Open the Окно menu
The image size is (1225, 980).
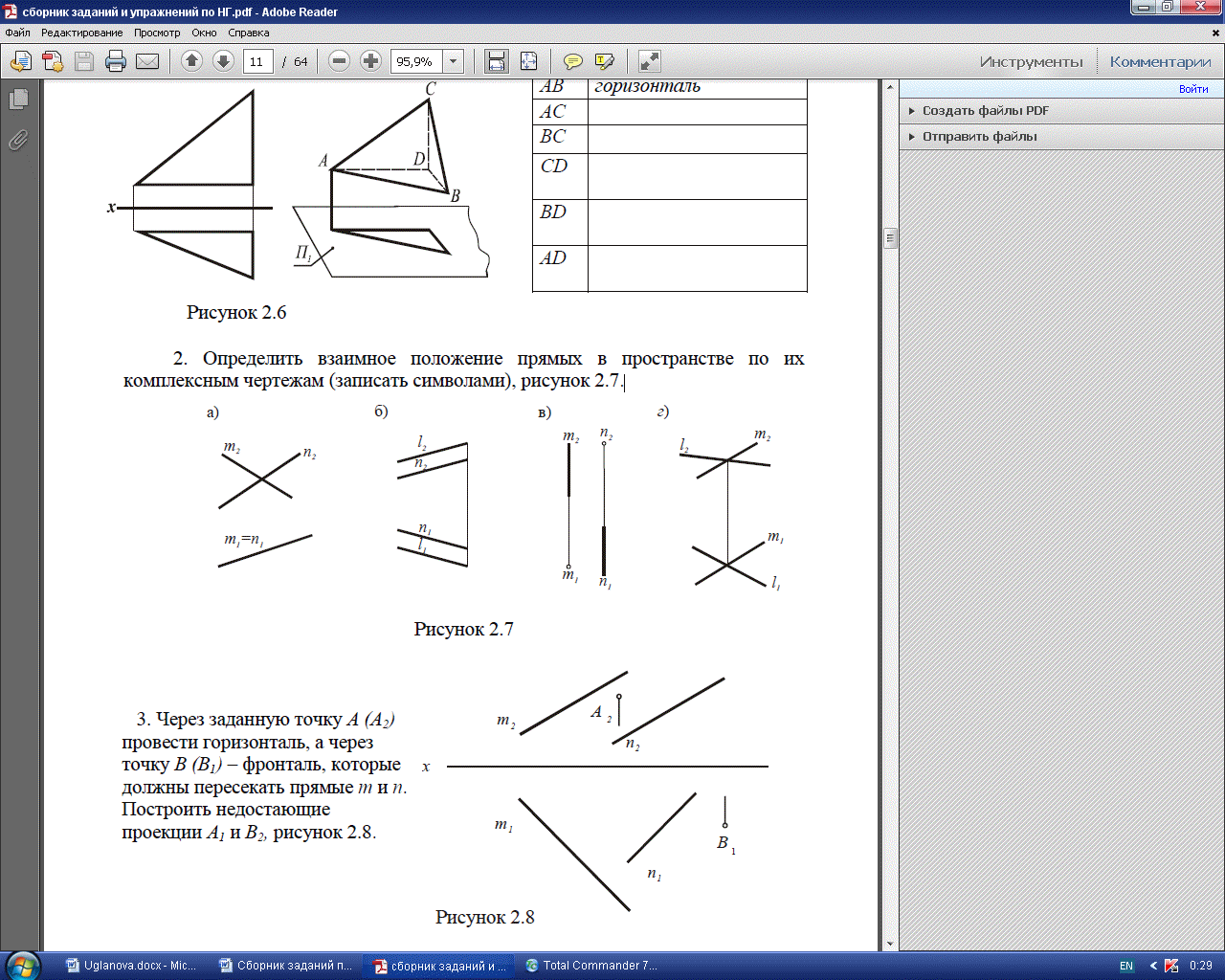204,33
